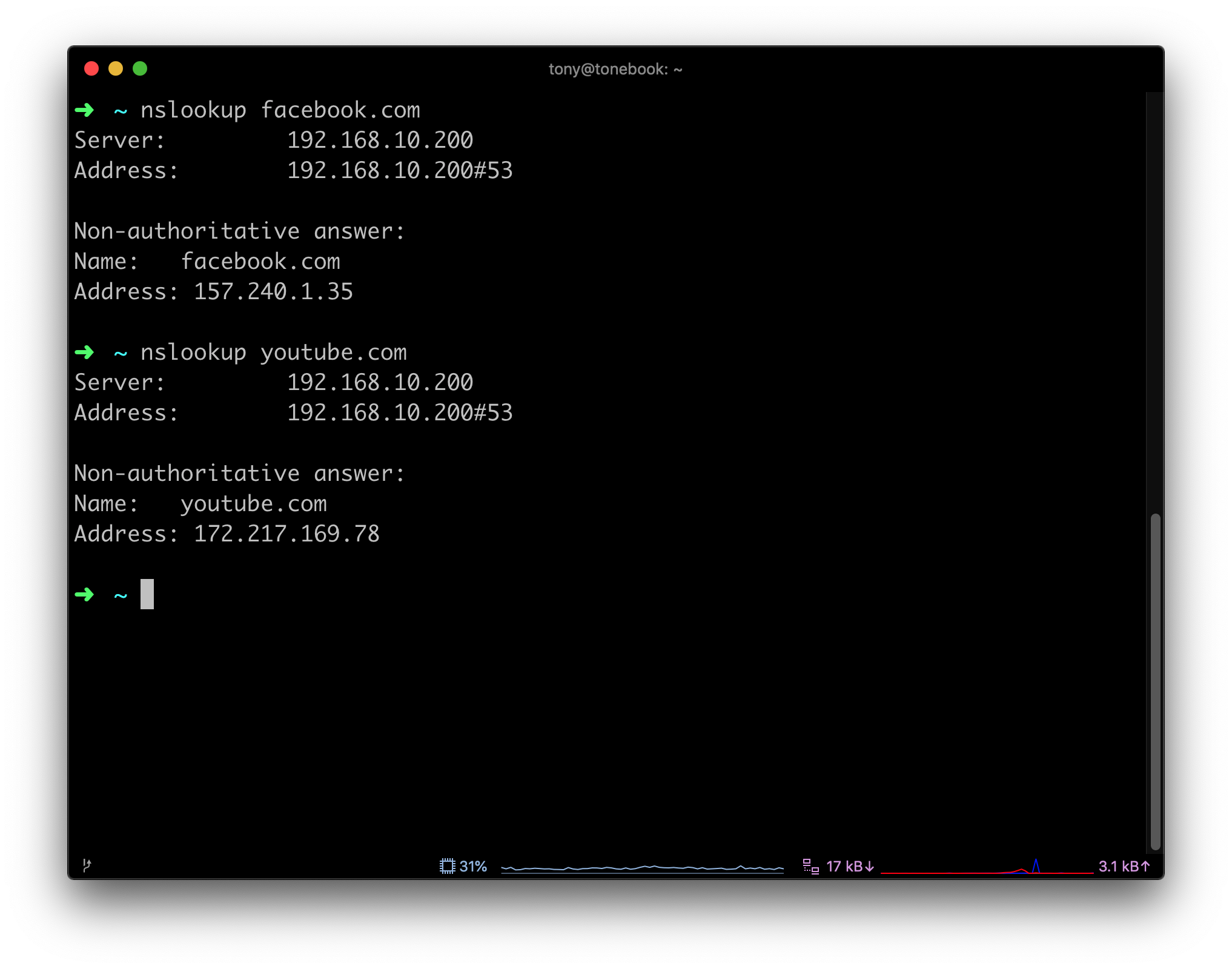The image size is (1232, 969).
Task: Click the window title tony@tonebook: ~
Action: [615, 69]
